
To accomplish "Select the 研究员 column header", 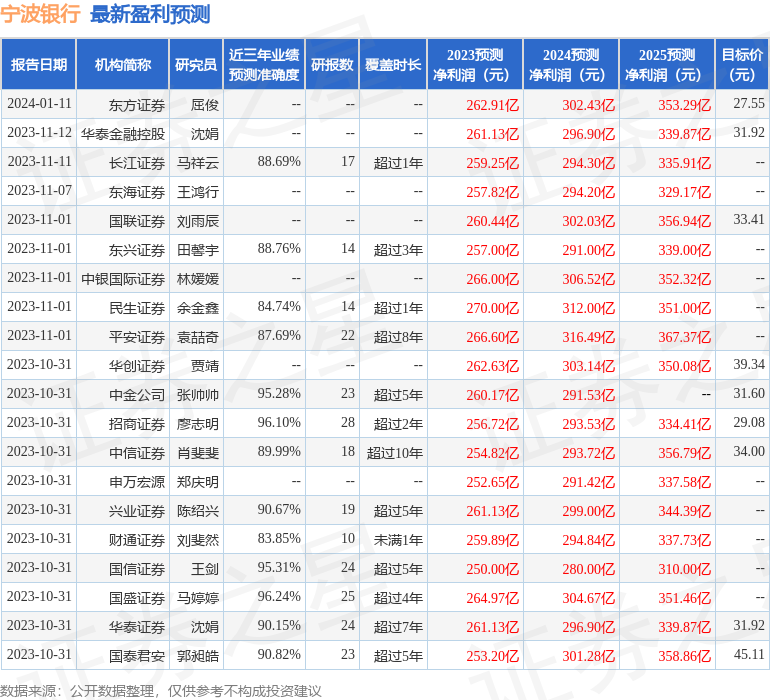I will [196, 64].
